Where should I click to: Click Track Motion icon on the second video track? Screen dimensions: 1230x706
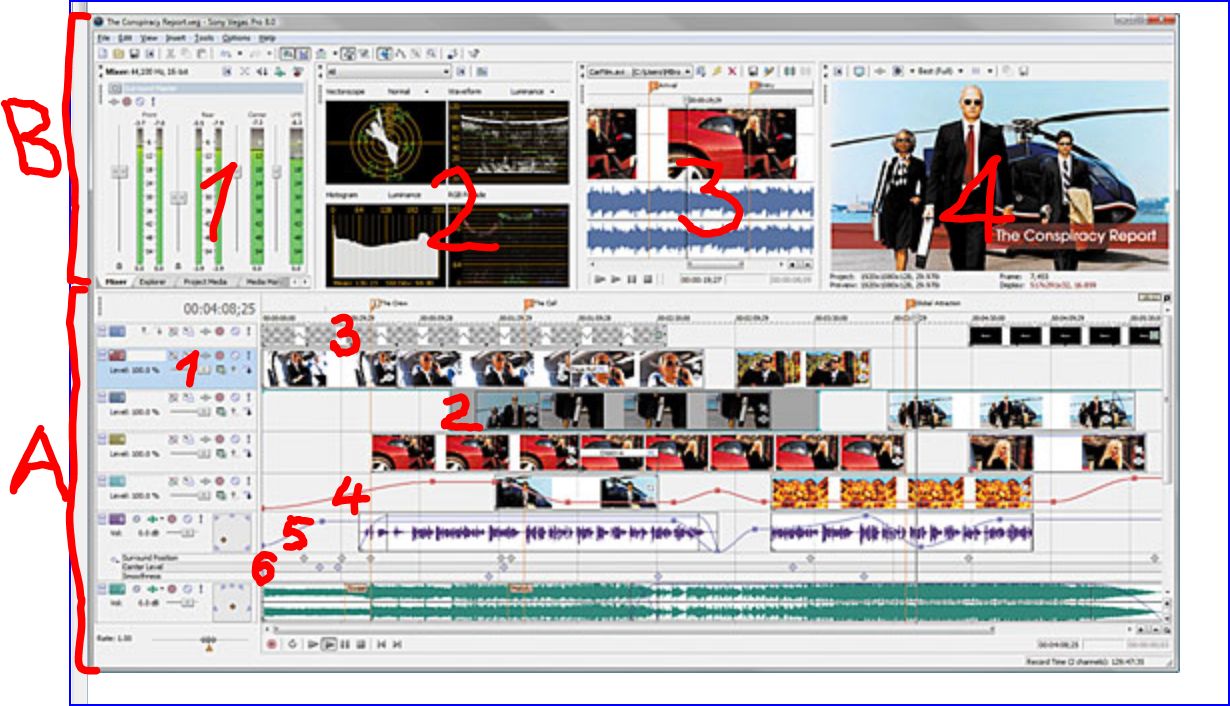click(188, 355)
